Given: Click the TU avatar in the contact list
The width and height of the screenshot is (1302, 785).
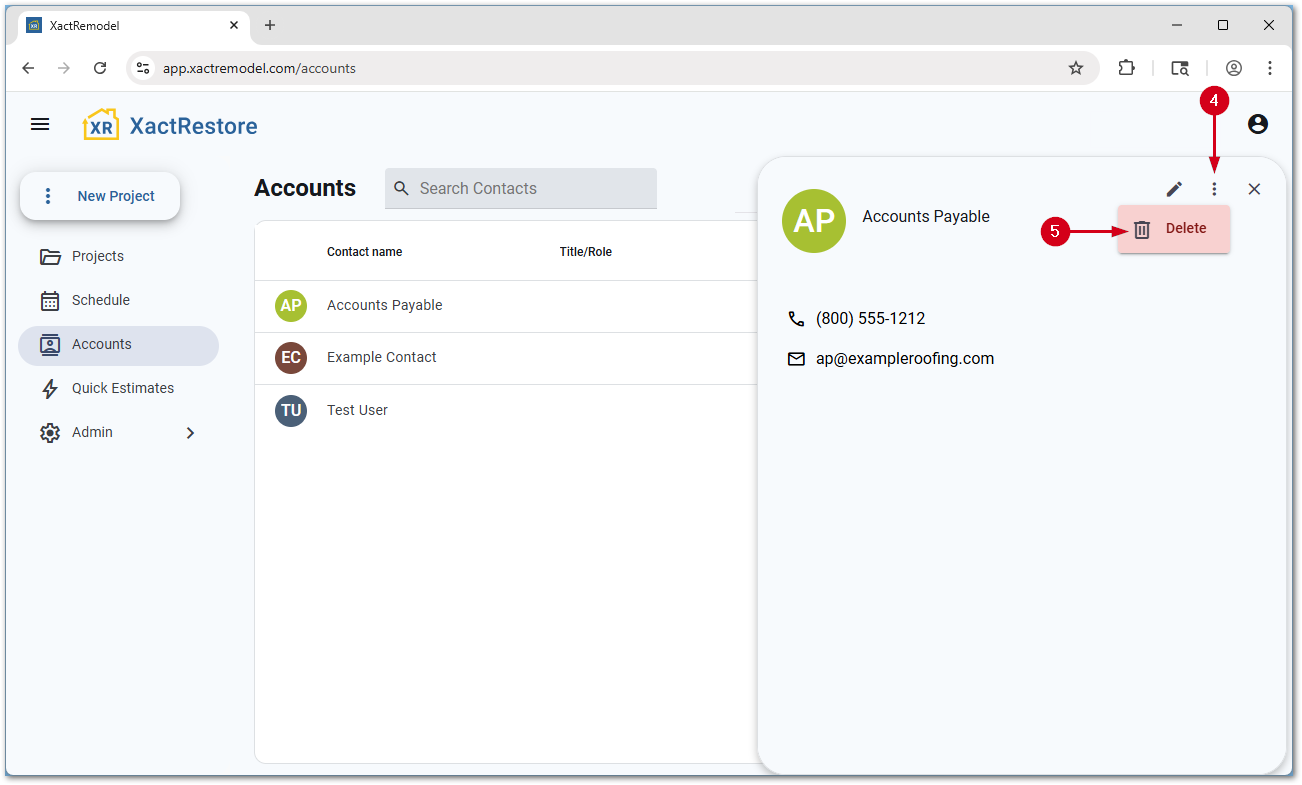Looking at the screenshot, I should tap(291, 411).
